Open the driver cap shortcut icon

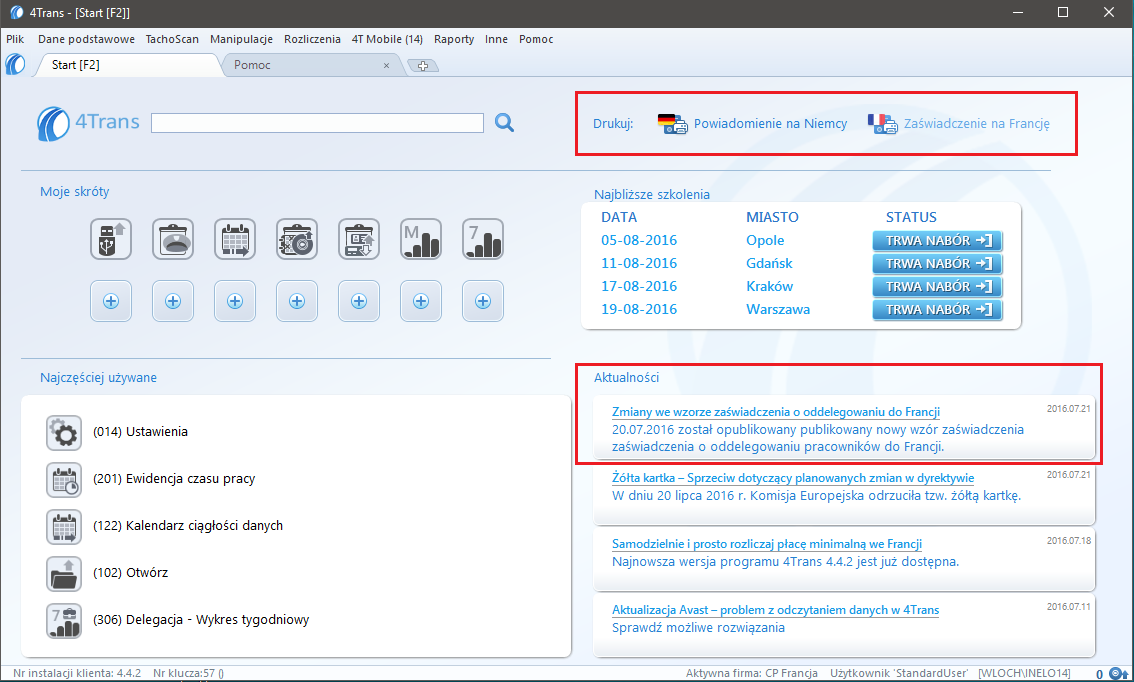(173, 240)
